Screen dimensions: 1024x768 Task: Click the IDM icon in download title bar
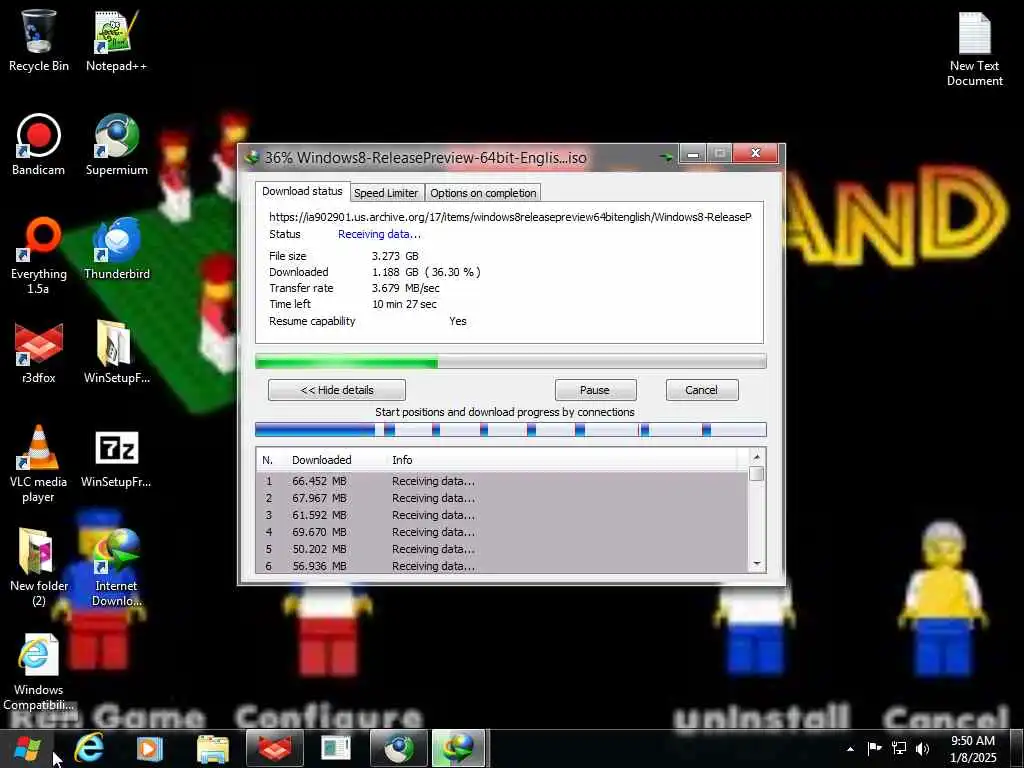pos(251,157)
